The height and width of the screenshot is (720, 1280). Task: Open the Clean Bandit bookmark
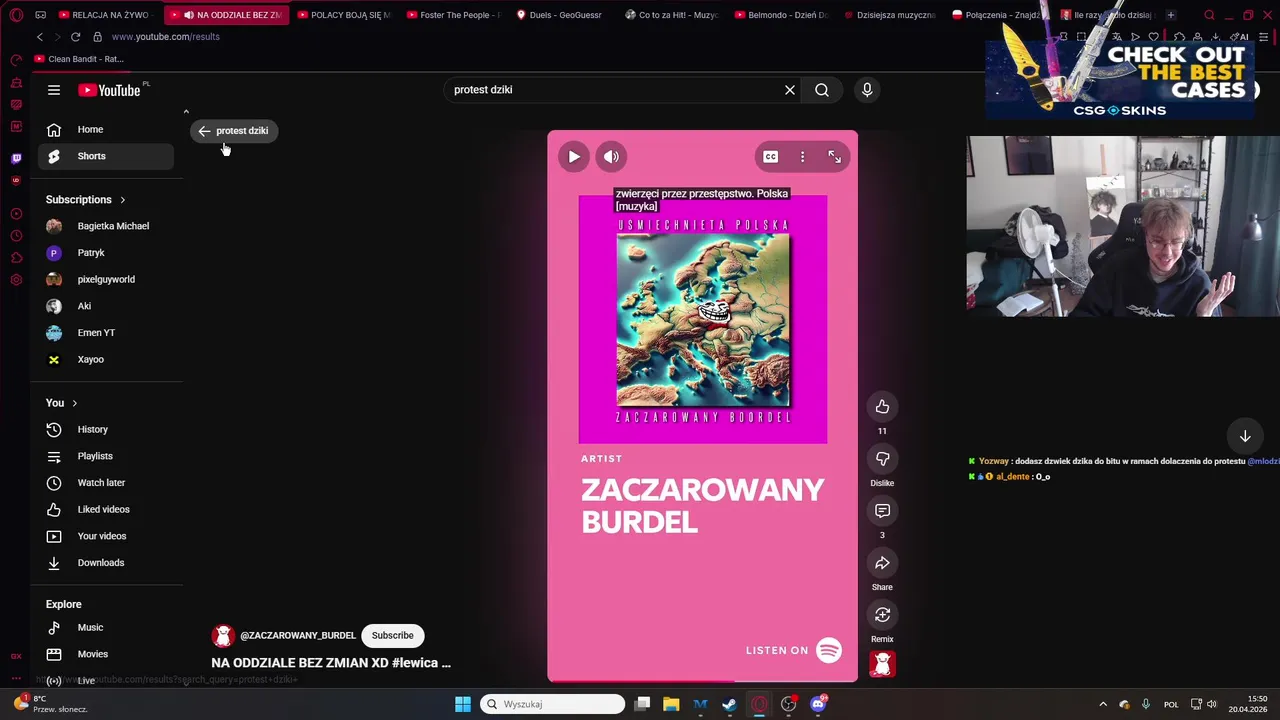coord(79,59)
